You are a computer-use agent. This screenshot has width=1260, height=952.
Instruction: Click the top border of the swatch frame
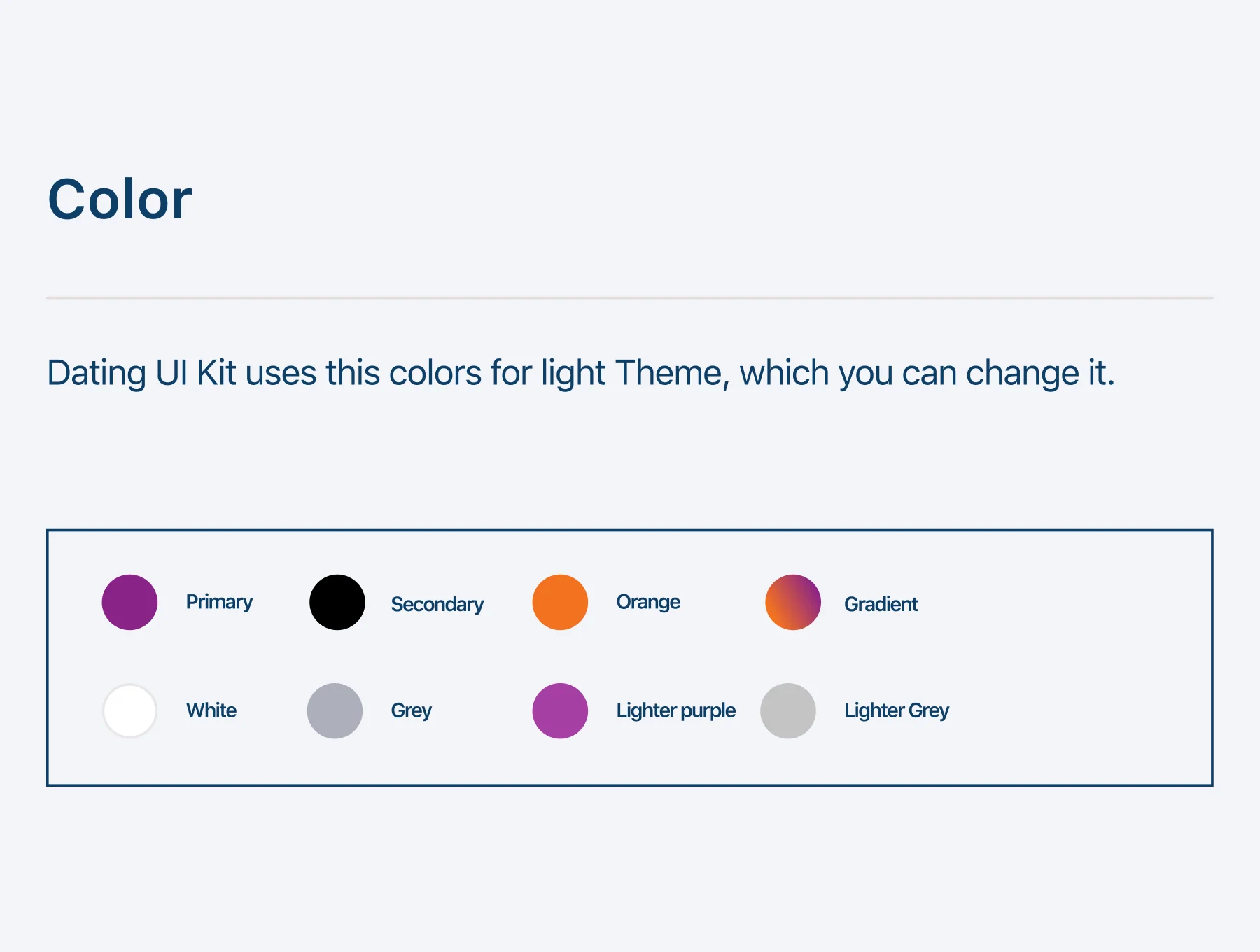coord(630,531)
